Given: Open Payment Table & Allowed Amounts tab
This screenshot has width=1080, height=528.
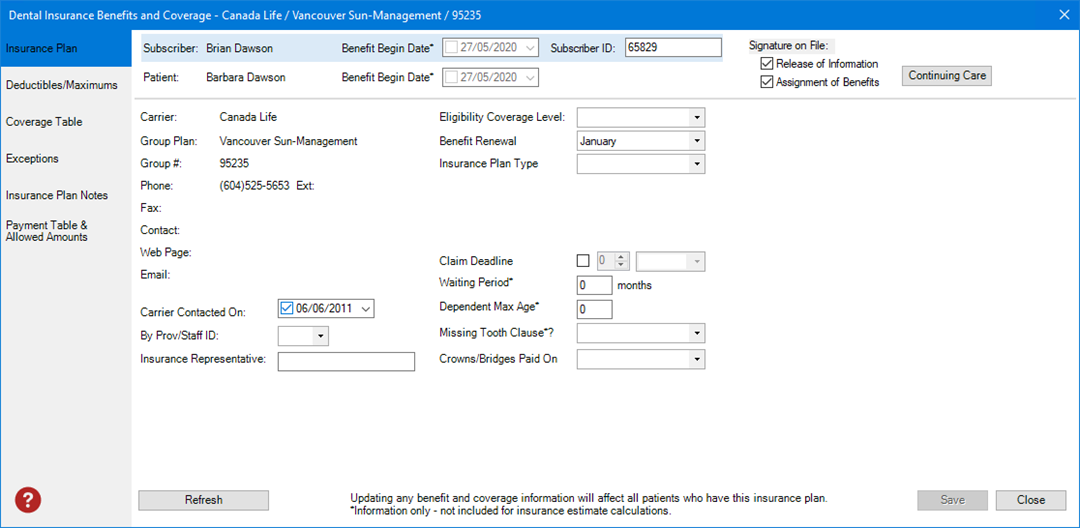Looking at the screenshot, I should click(47, 231).
